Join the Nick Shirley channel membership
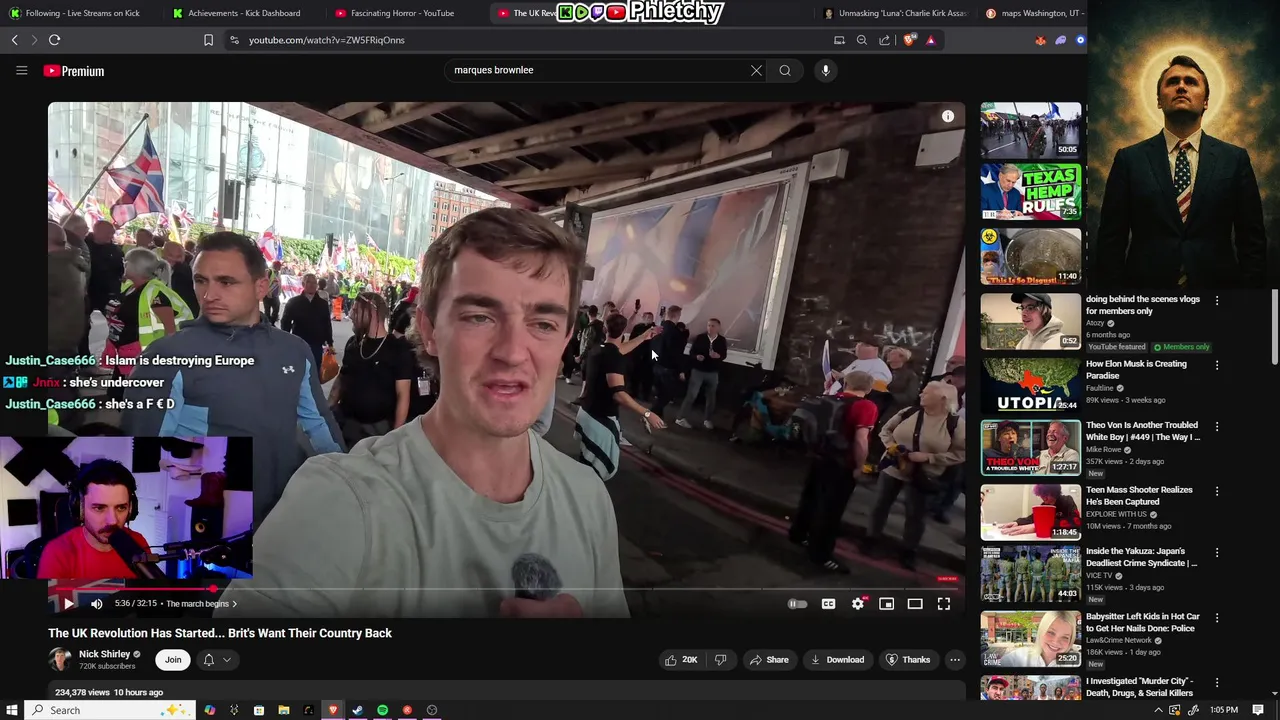The image size is (1280, 720). (173, 660)
